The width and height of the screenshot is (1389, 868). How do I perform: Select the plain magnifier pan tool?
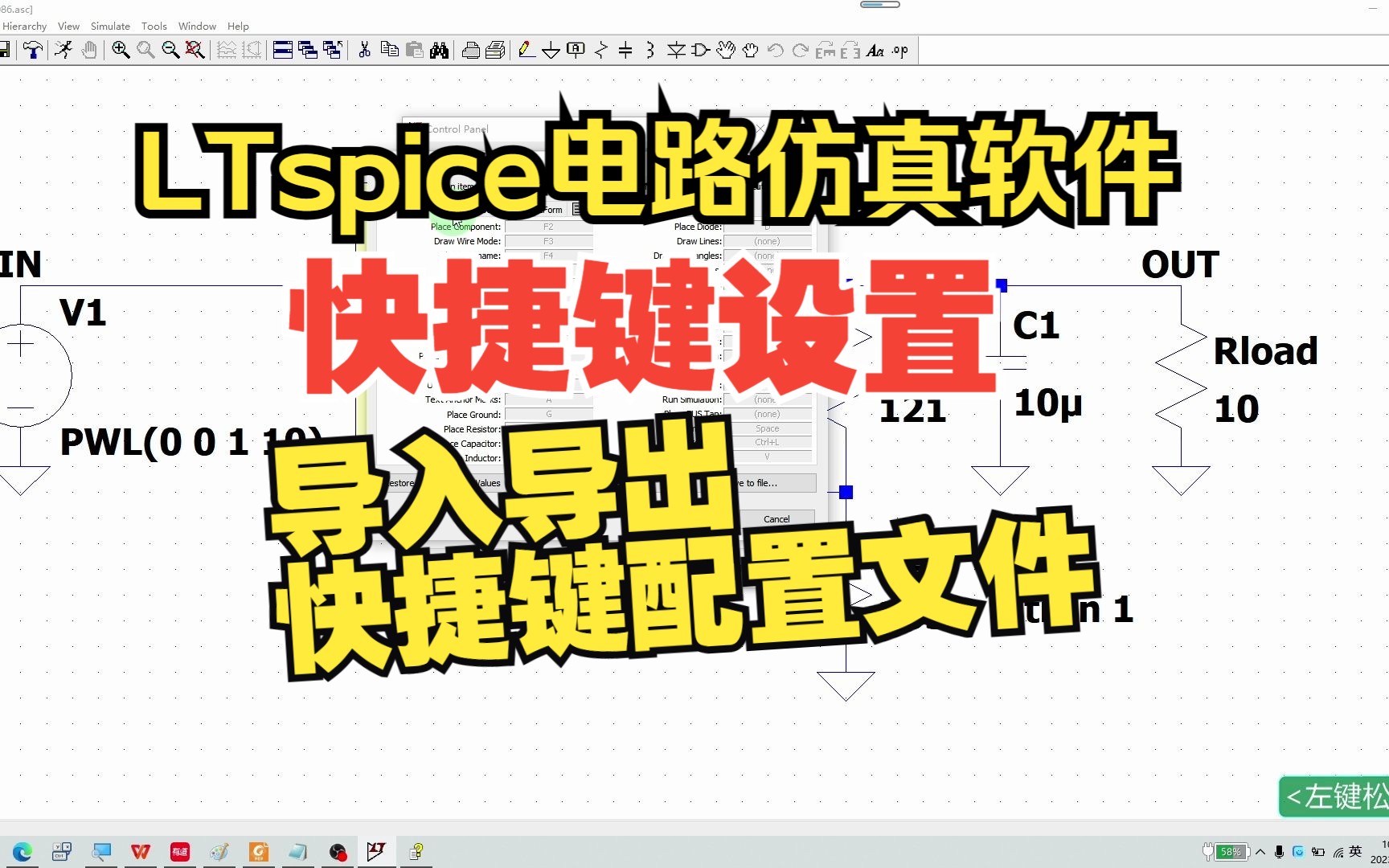(145, 51)
